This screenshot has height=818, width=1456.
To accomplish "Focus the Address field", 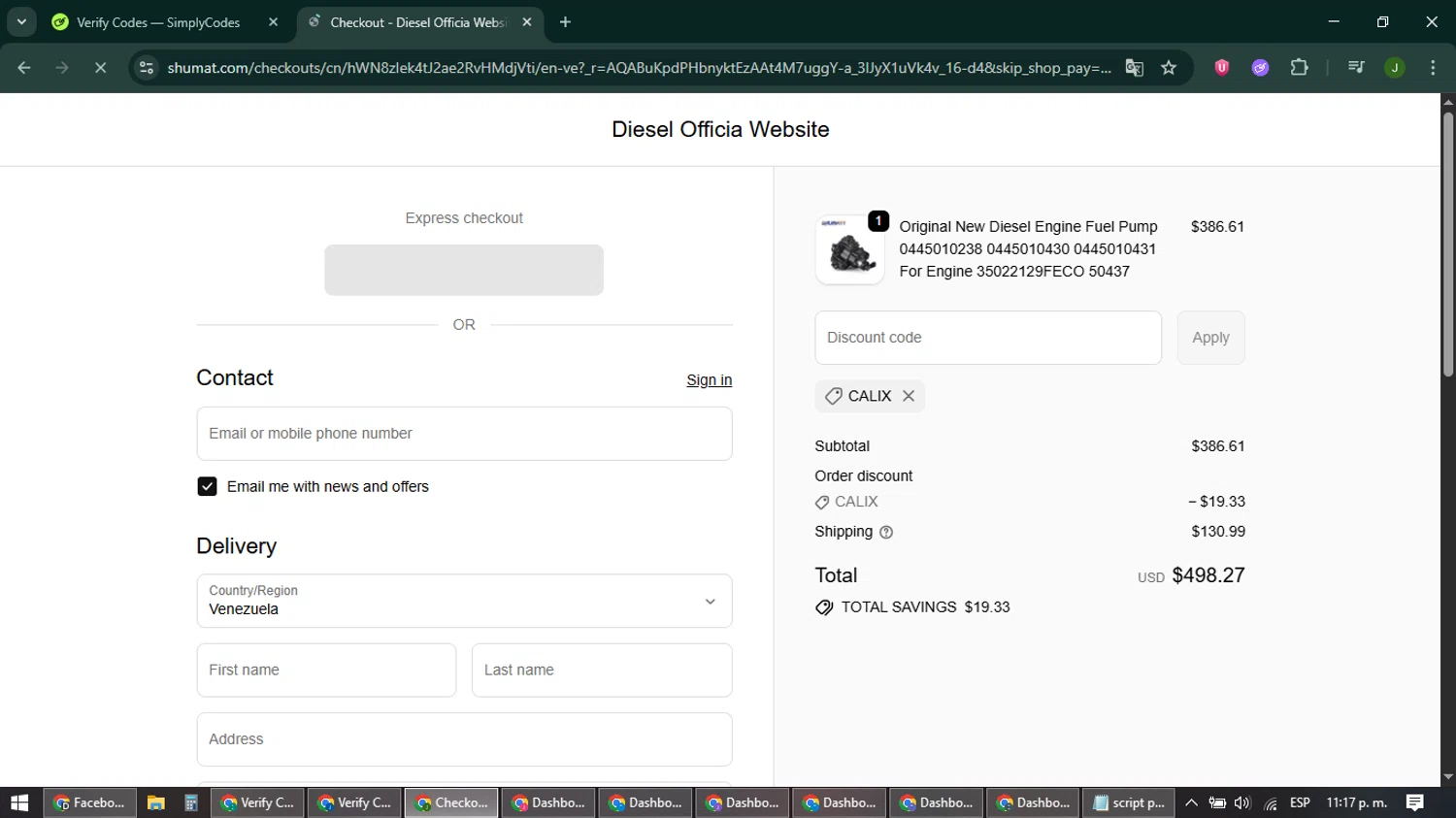I will pyautogui.click(x=464, y=739).
